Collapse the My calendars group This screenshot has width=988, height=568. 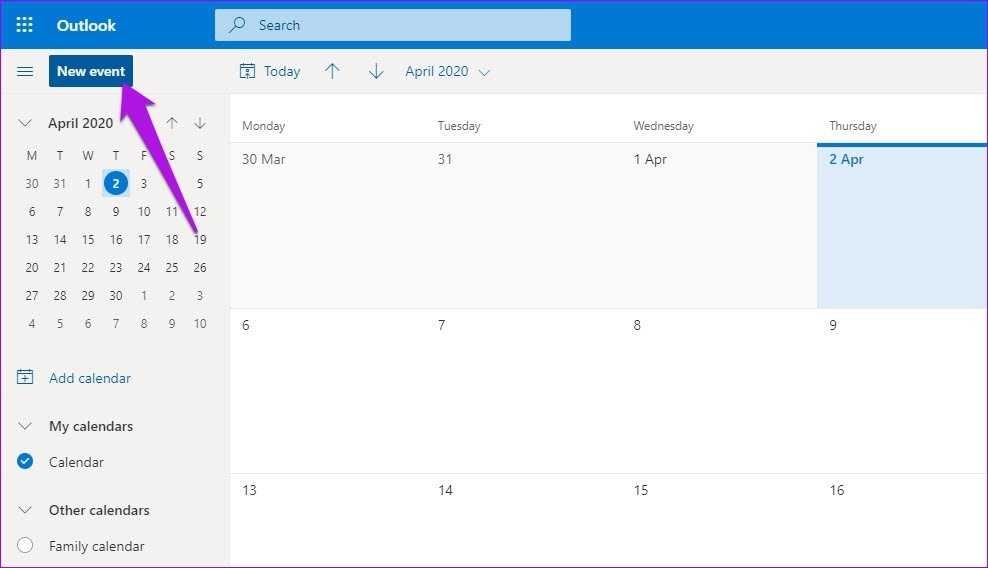(26, 426)
